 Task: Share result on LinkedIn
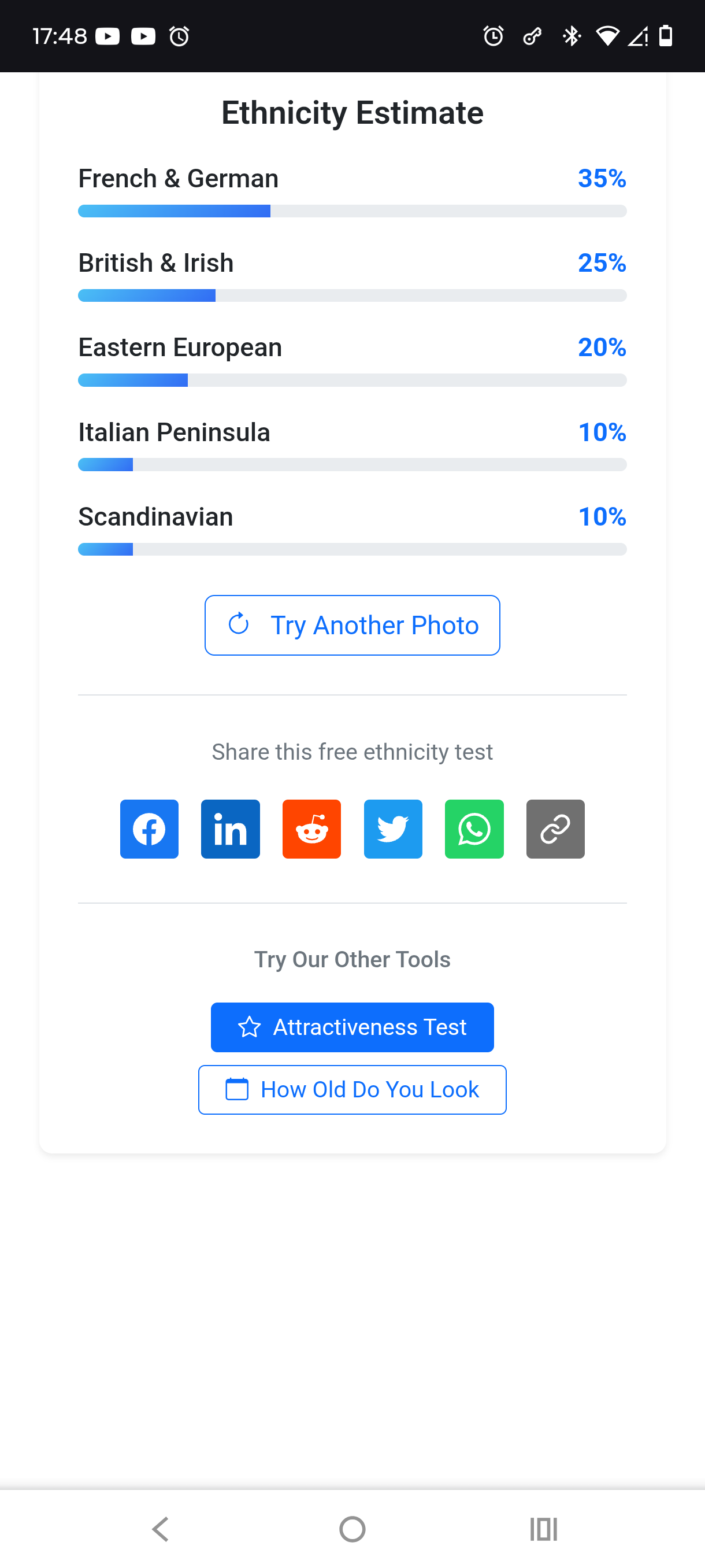231,829
